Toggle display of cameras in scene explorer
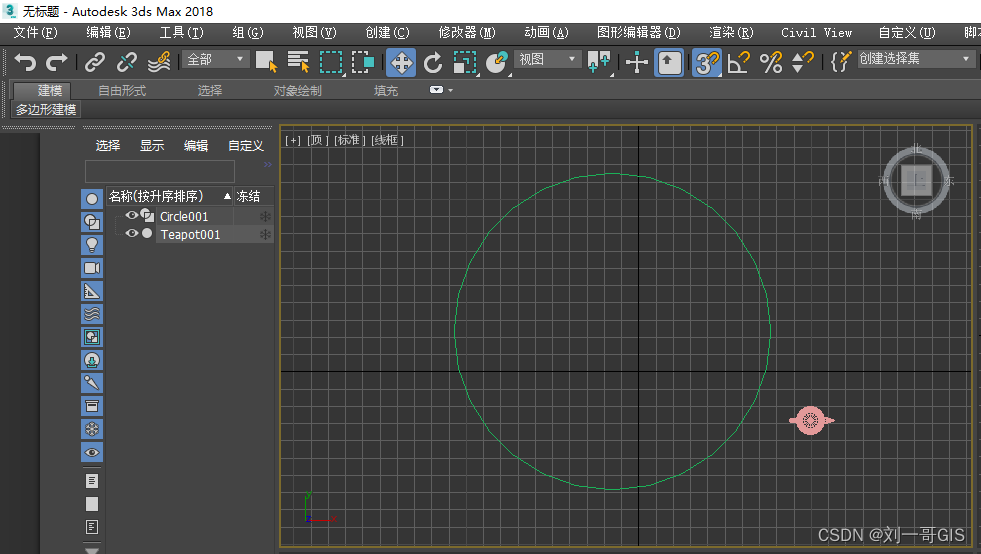The height and width of the screenshot is (554, 981). point(92,268)
